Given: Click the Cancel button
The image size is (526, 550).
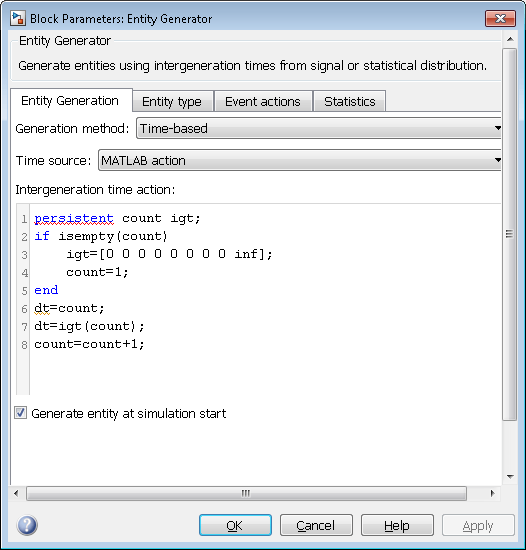Looking at the screenshot, I should coord(316,525).
